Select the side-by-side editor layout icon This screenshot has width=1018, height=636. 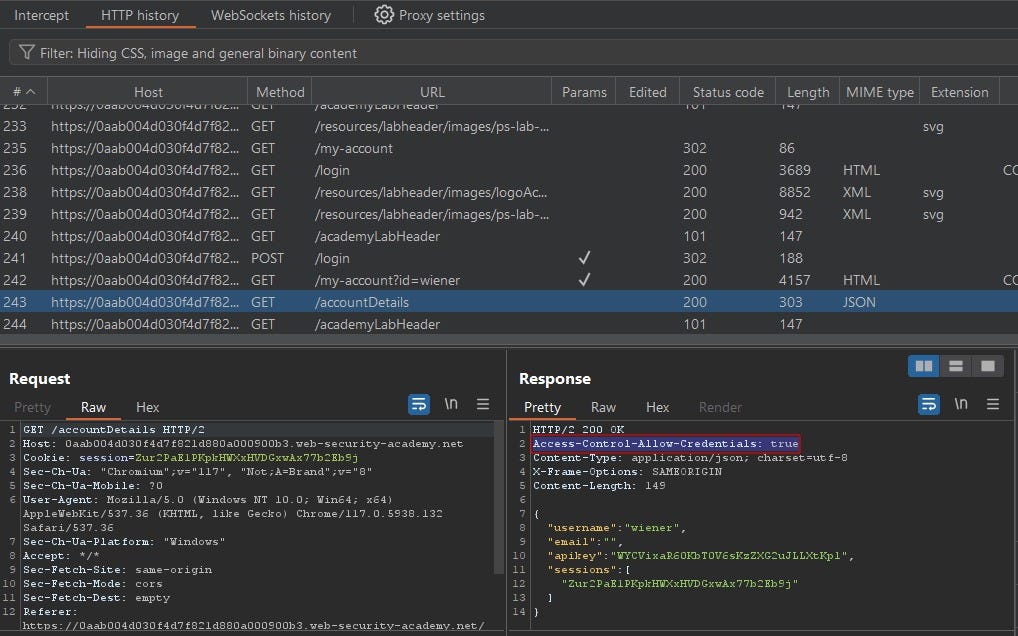click(923, 366)
